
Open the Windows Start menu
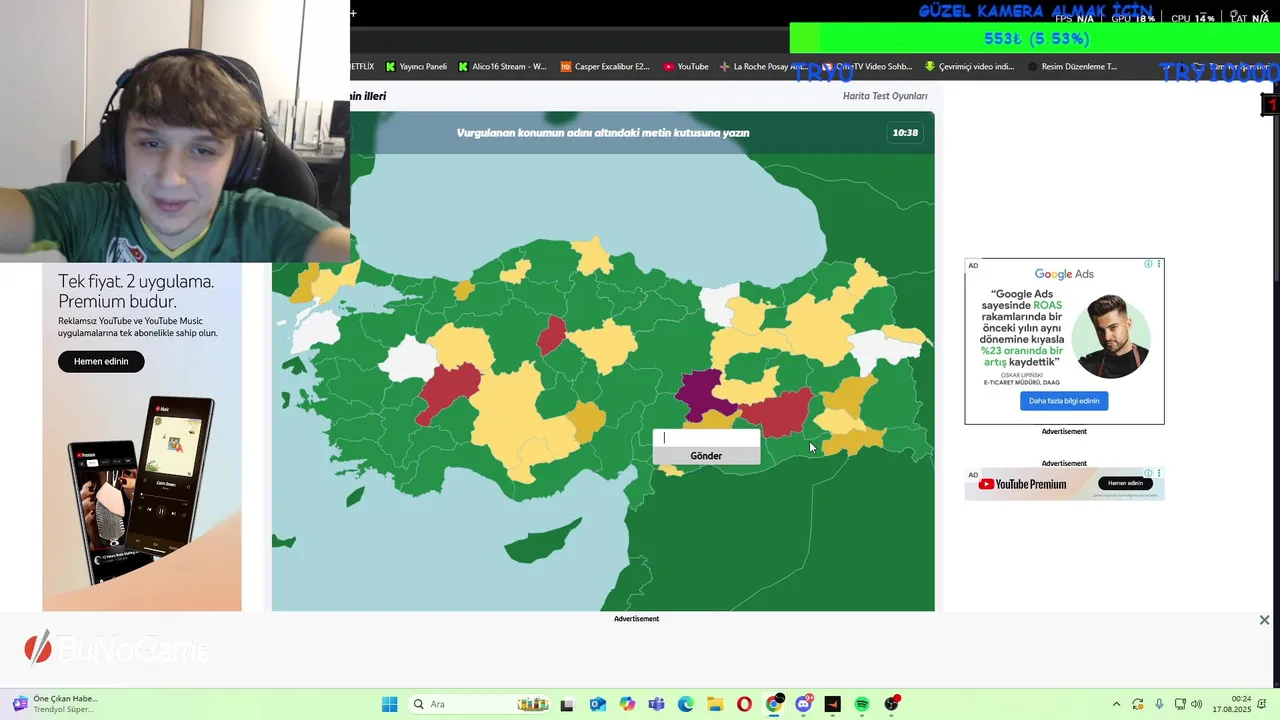(x=389, y=704)
